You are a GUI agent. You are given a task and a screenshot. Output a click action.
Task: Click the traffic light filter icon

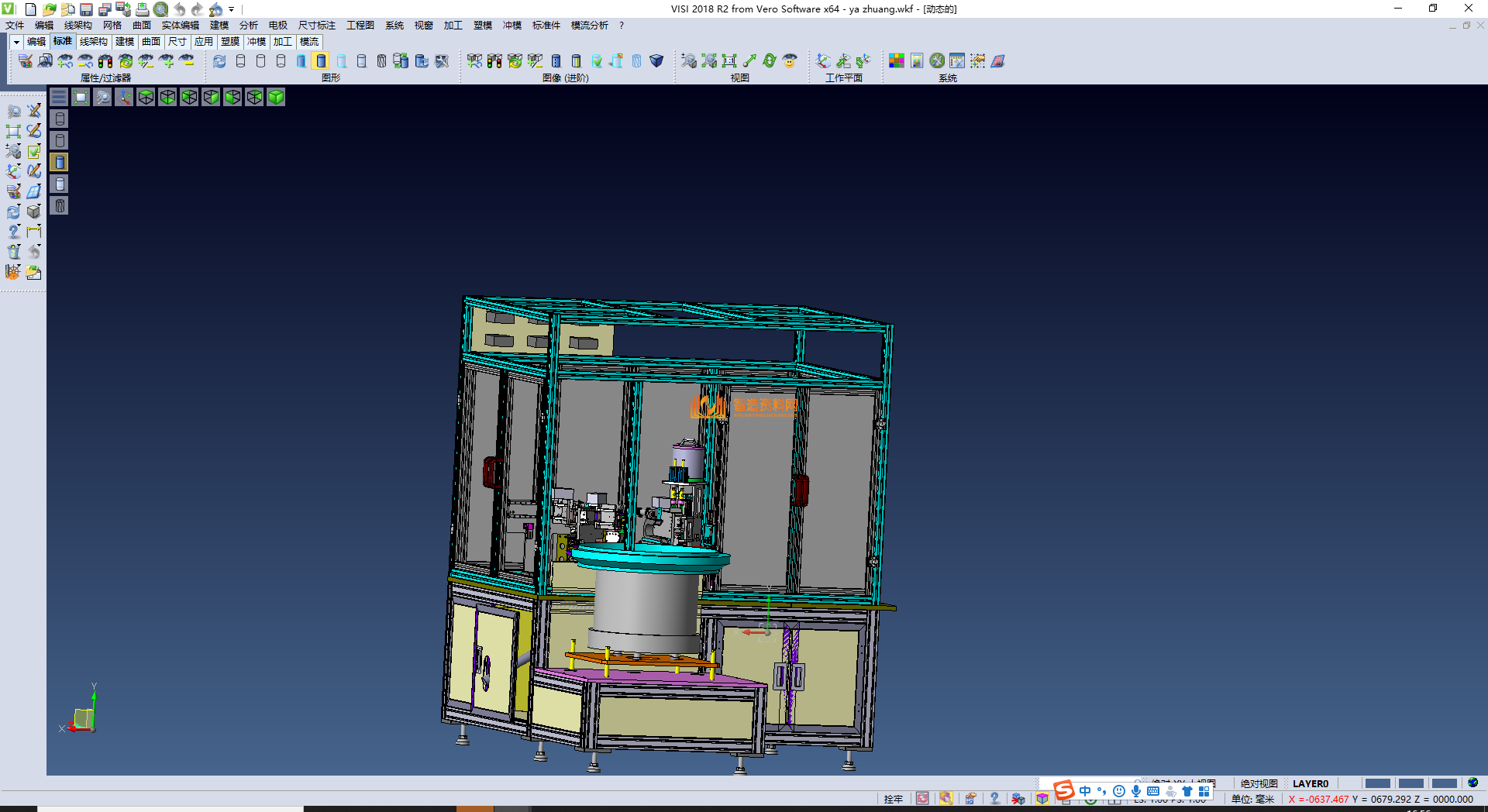[x=105, y=61]
